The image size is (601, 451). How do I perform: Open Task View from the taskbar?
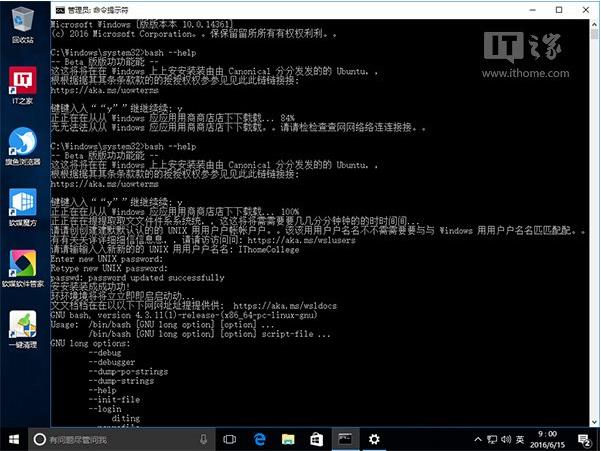coord(229,439)
